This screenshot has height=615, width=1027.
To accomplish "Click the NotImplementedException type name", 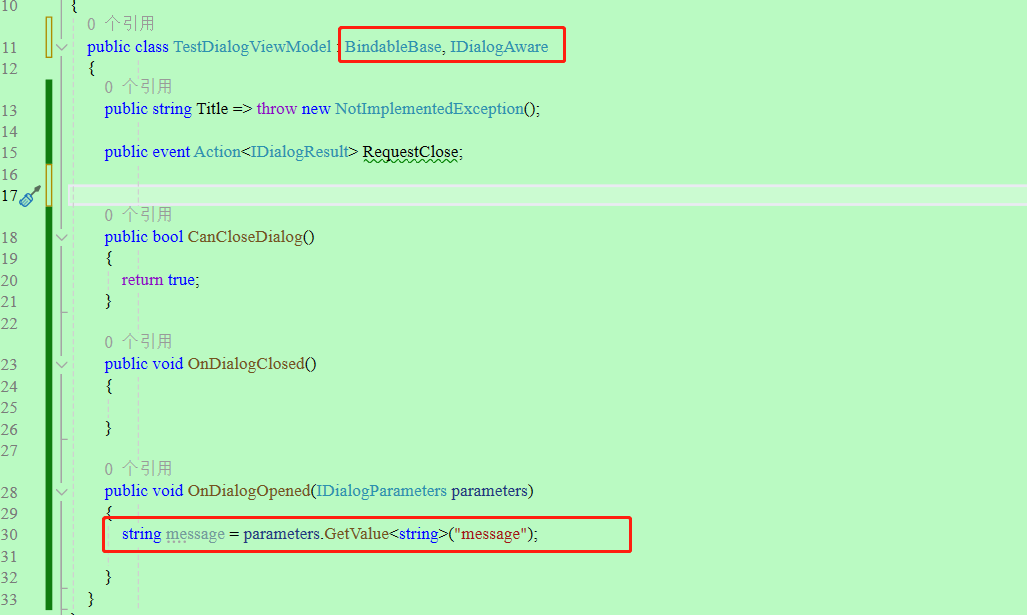I will click(429, 109).
